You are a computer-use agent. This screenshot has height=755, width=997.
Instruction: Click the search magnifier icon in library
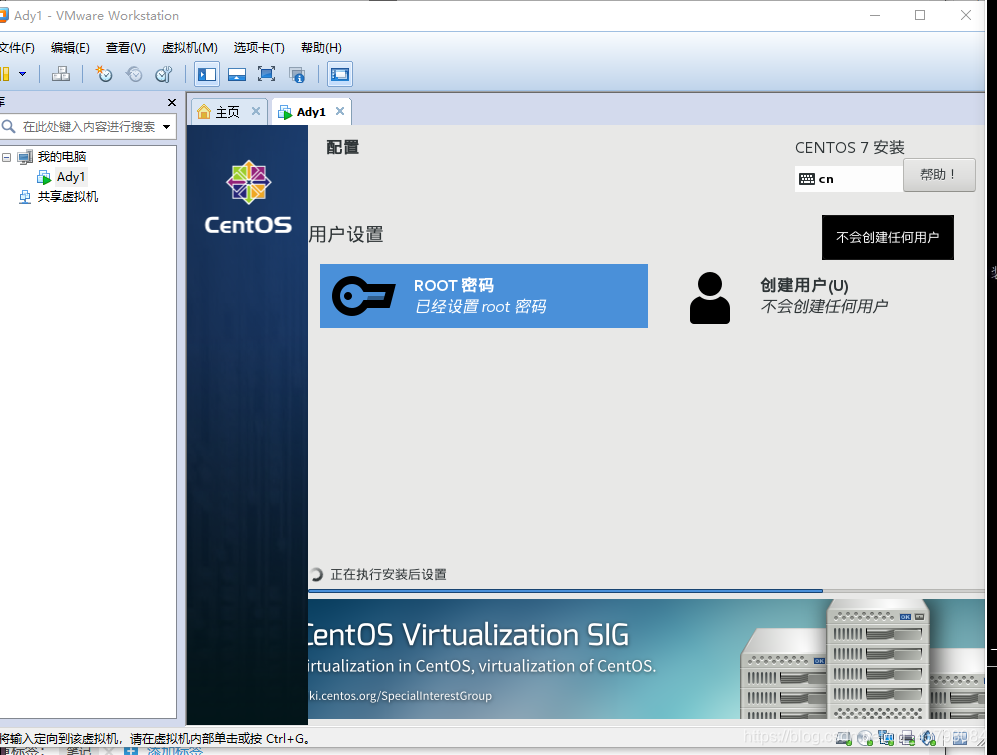(x=8, y=127)
